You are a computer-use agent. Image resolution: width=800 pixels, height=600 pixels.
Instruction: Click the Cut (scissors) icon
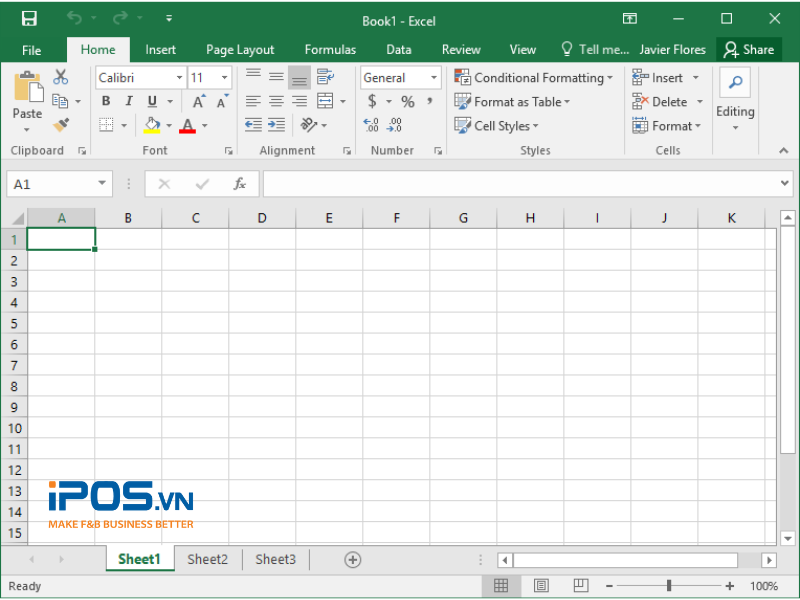coord(60,76)
